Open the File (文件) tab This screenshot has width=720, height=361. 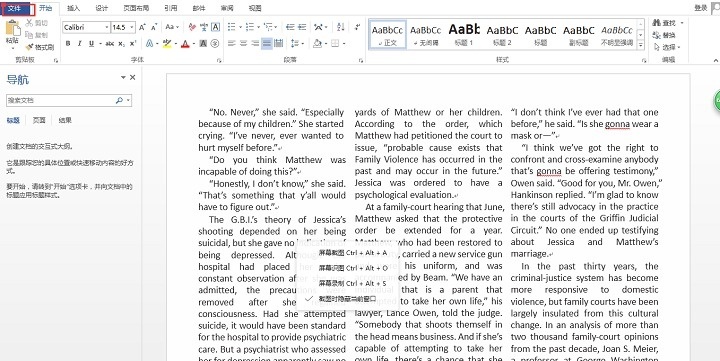[15, 9]
